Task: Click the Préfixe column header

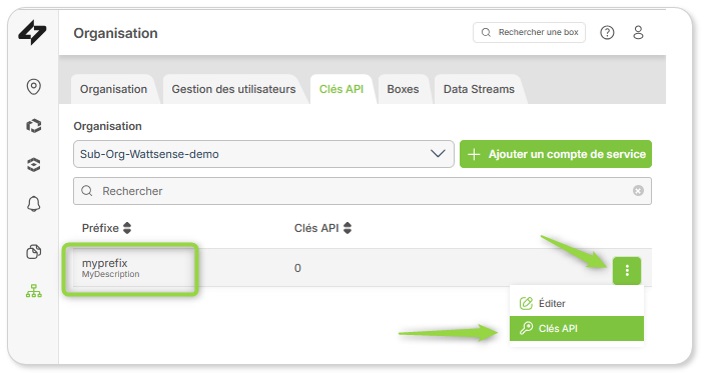Action: click(100, 228)
